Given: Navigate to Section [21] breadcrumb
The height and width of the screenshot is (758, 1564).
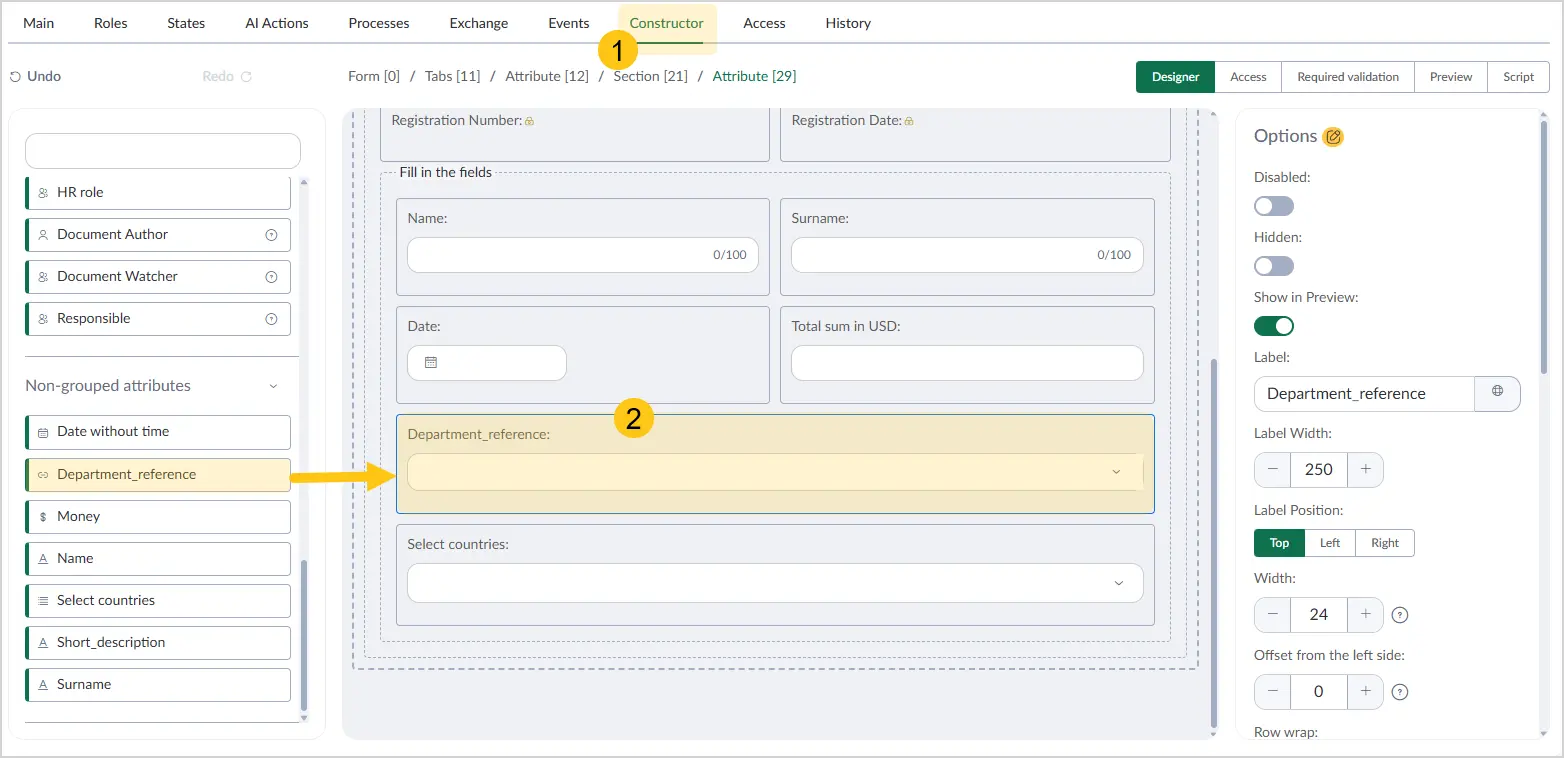Looking at the screenshot, I should [x=650, y=76].
